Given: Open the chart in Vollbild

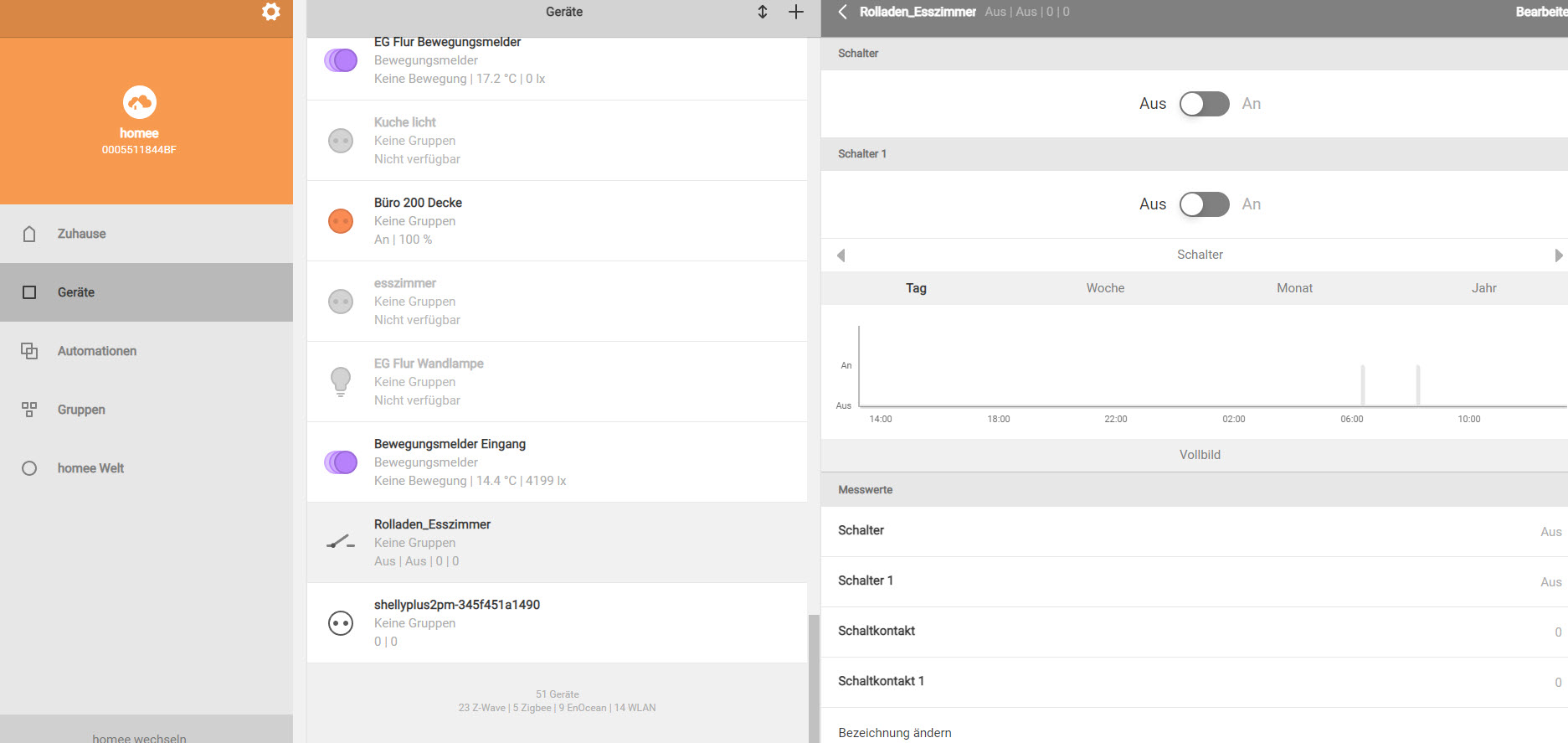Looking at the screenshot, I should (x=1200, y=455).
